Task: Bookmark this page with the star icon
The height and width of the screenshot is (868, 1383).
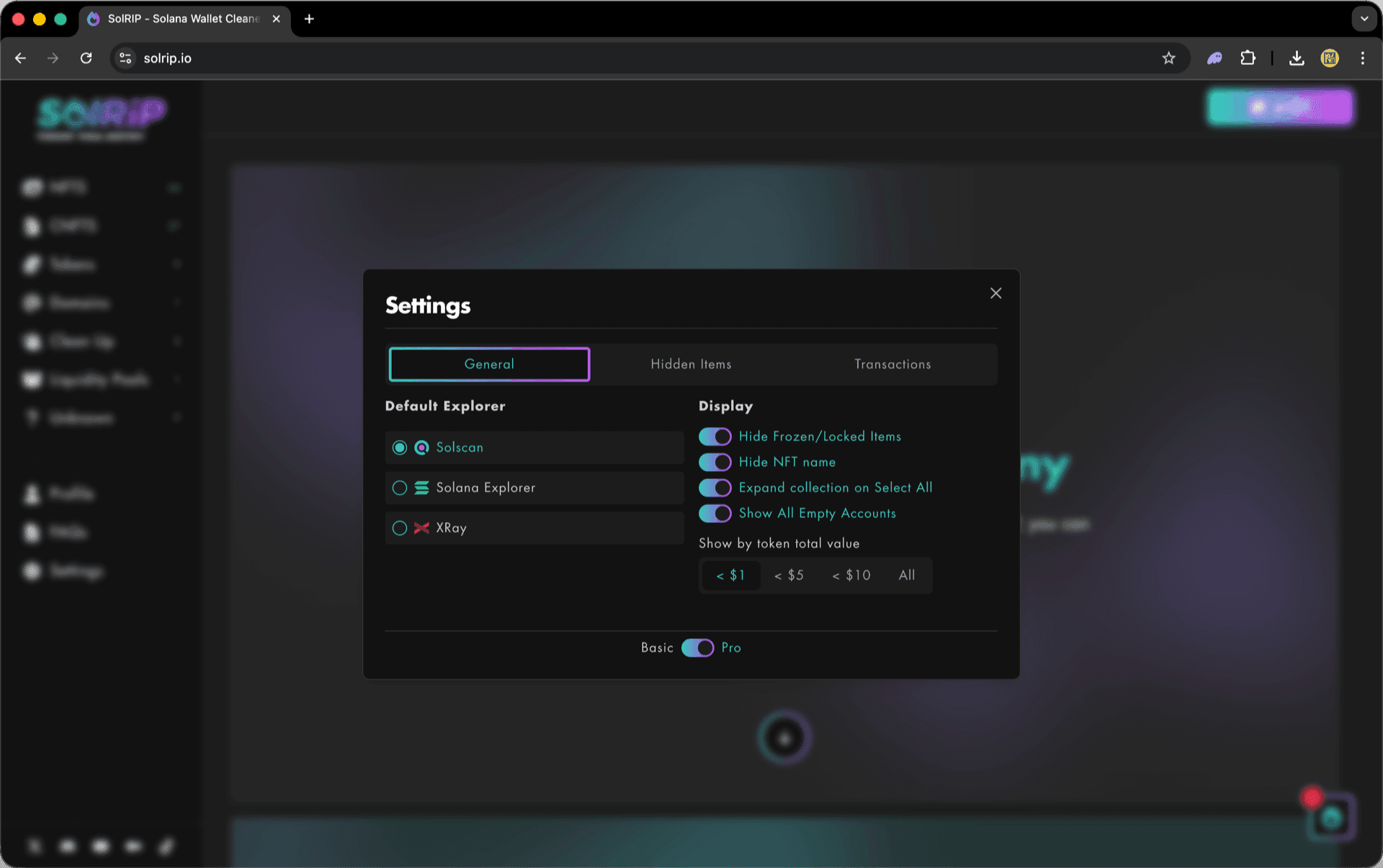Action: pyautogui.click(x=1168, y=58)
